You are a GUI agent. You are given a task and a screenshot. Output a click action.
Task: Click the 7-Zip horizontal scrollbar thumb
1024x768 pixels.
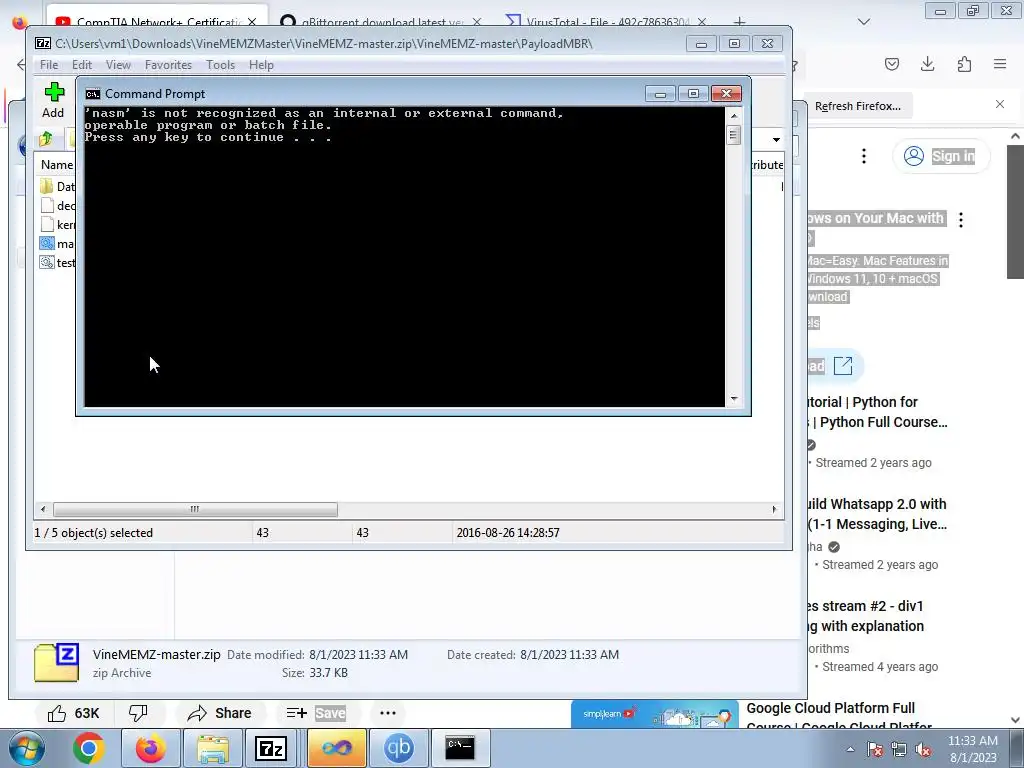(195, 509)
